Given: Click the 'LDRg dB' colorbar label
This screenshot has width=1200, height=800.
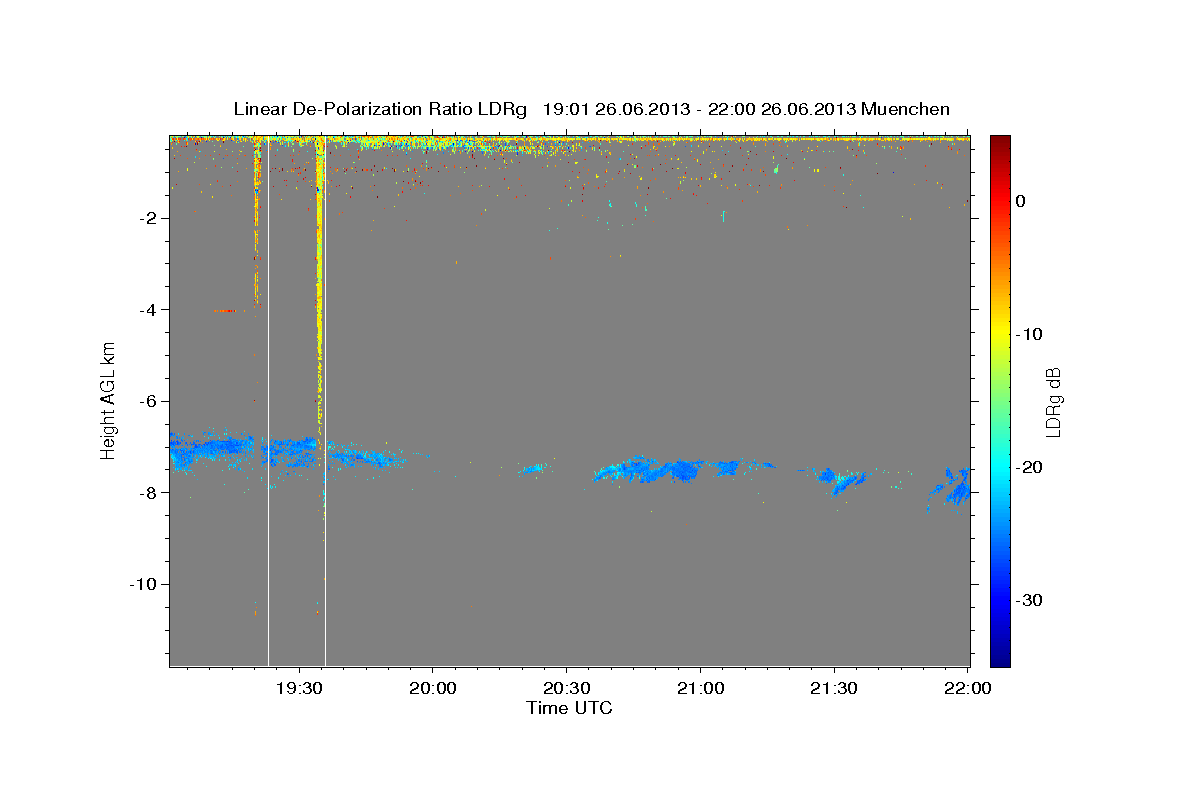Looking at the screenshot, I should click(1053, 401).
